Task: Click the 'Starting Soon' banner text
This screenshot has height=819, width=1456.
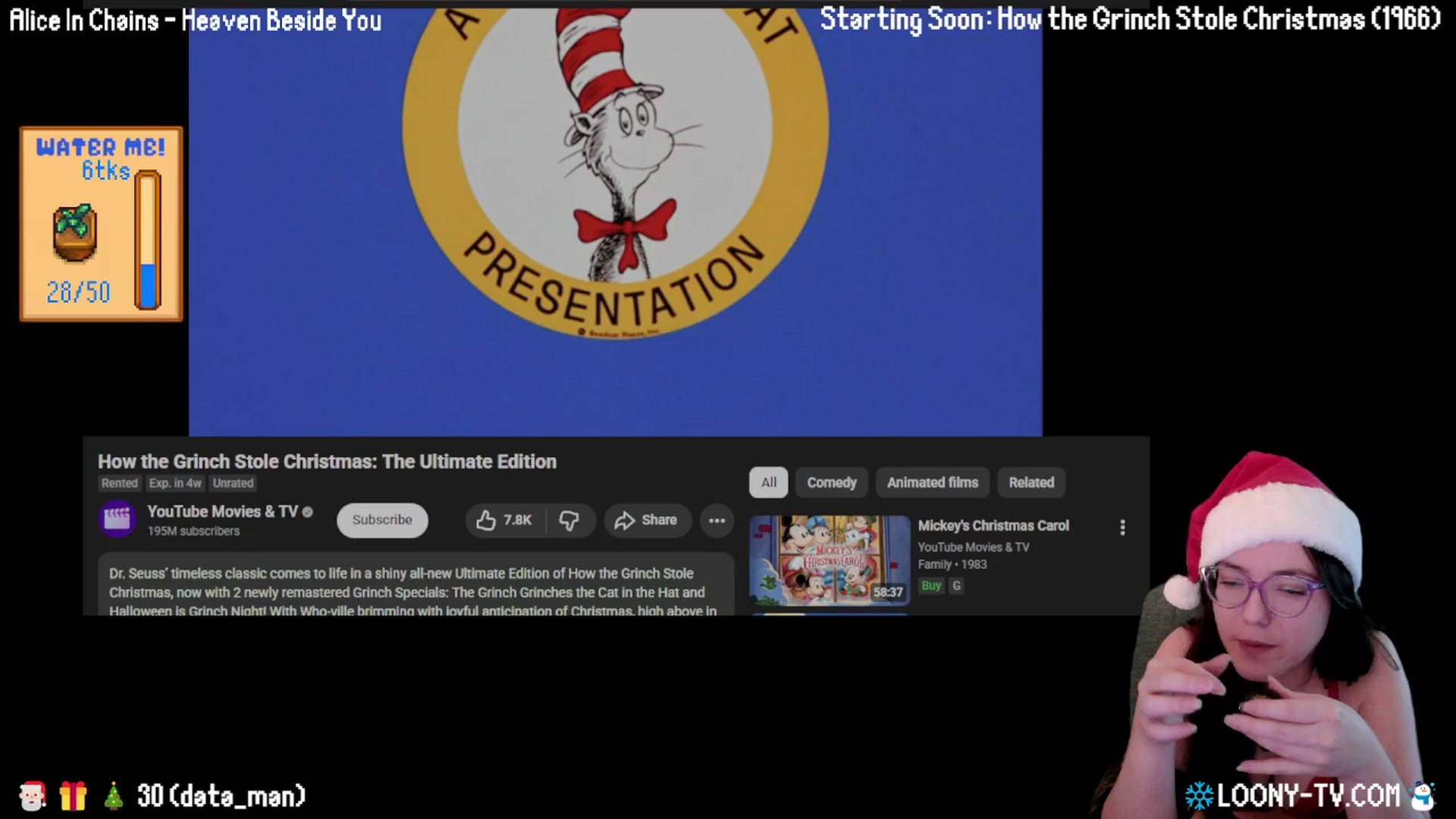Action: click(x=1130, y=19)
